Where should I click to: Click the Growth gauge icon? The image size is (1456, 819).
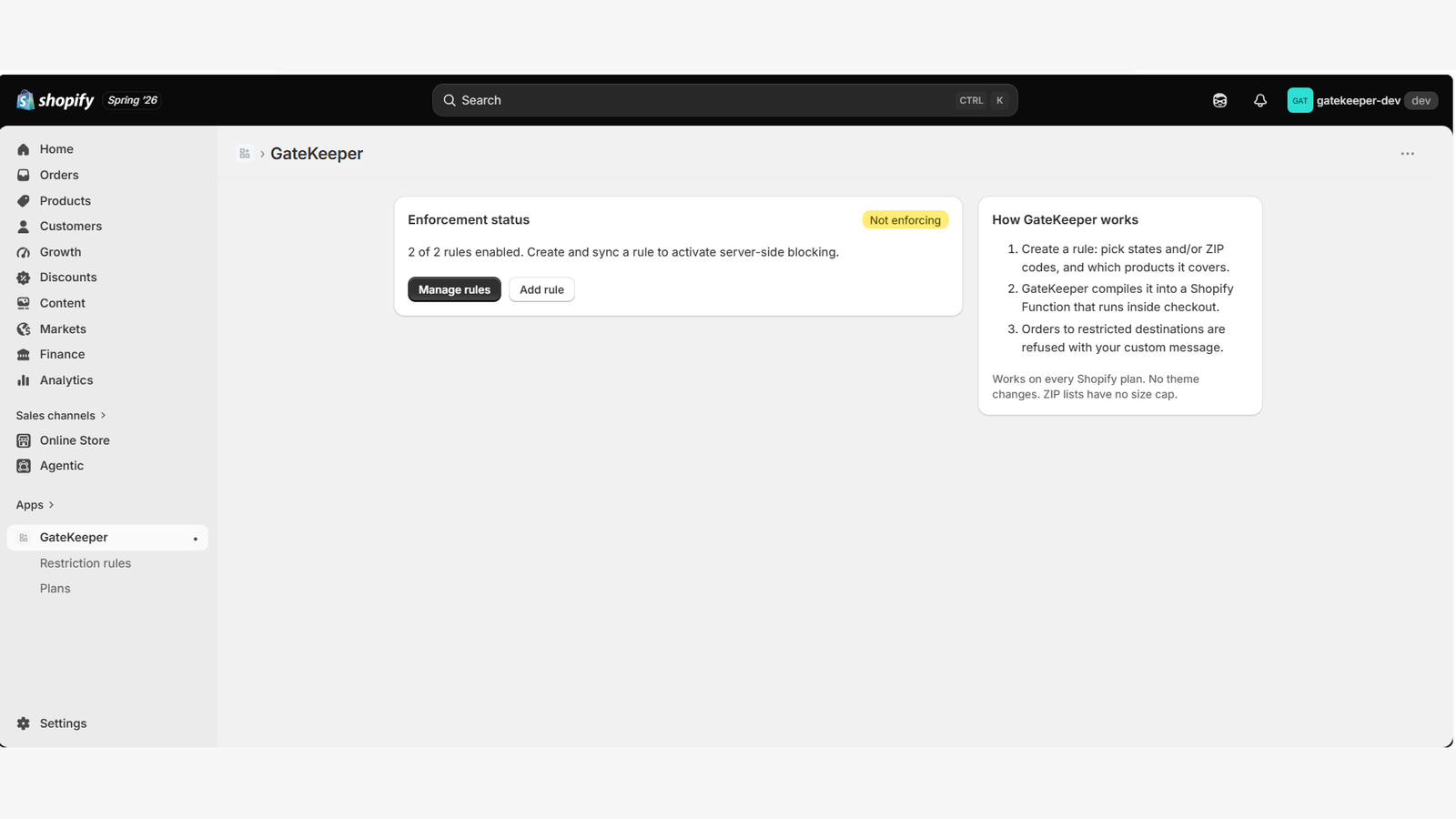click(x=24, y=252)
